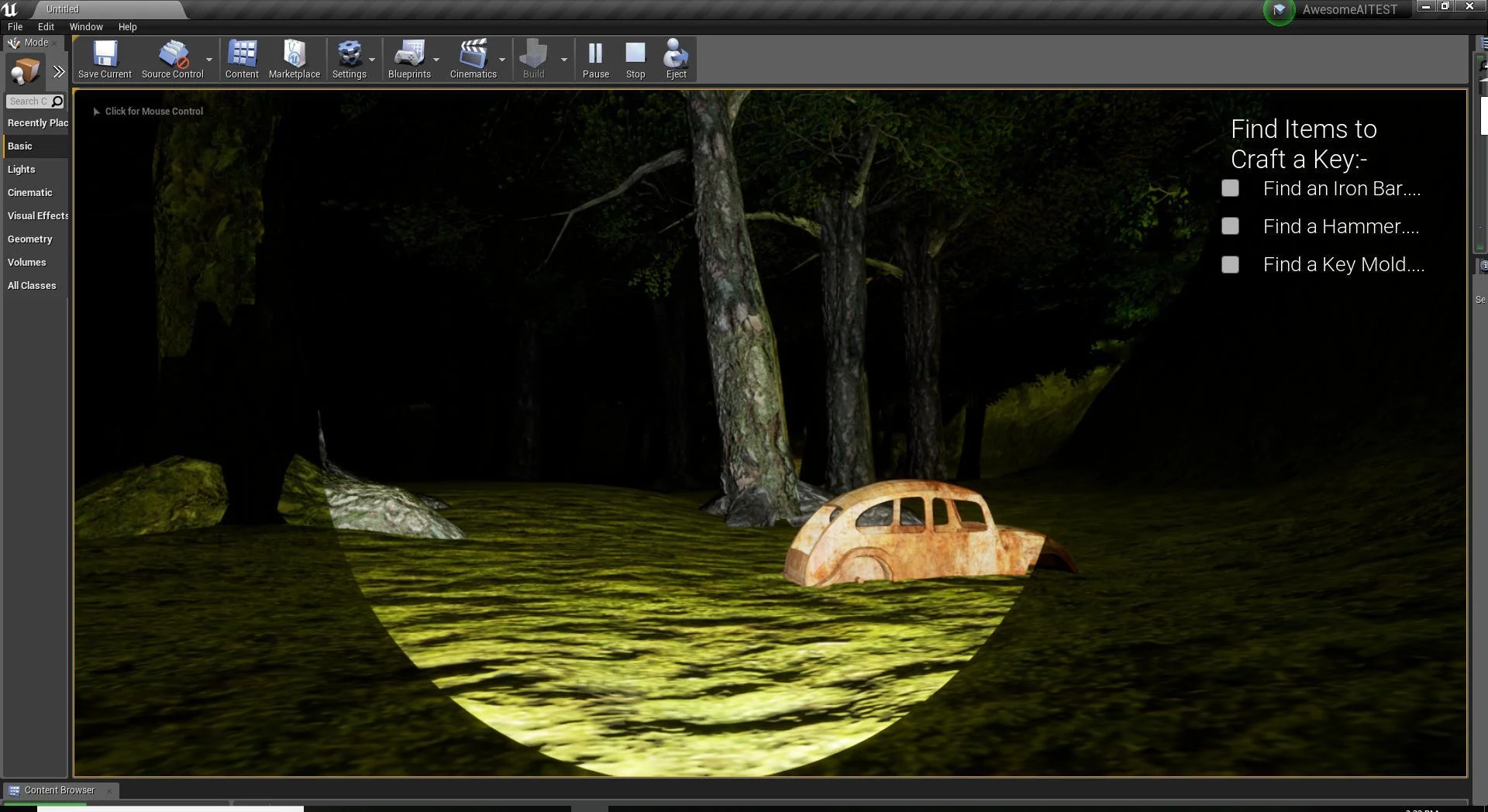Screen dimensions: 1488x812
Task: Click the Place mode cube icon
Action: point(24,72)
